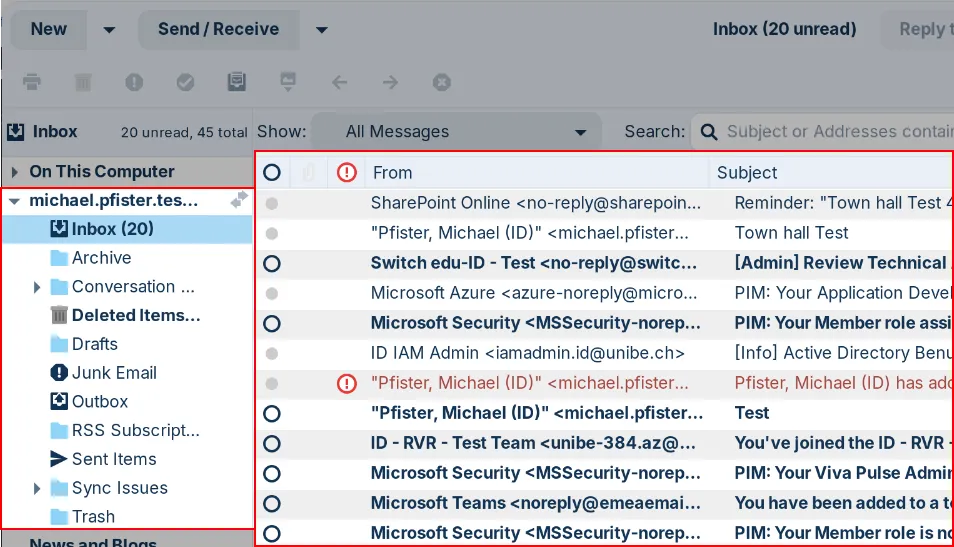
Task: Click the Stop cancel toolbar icon
Action: click(442, 82)
